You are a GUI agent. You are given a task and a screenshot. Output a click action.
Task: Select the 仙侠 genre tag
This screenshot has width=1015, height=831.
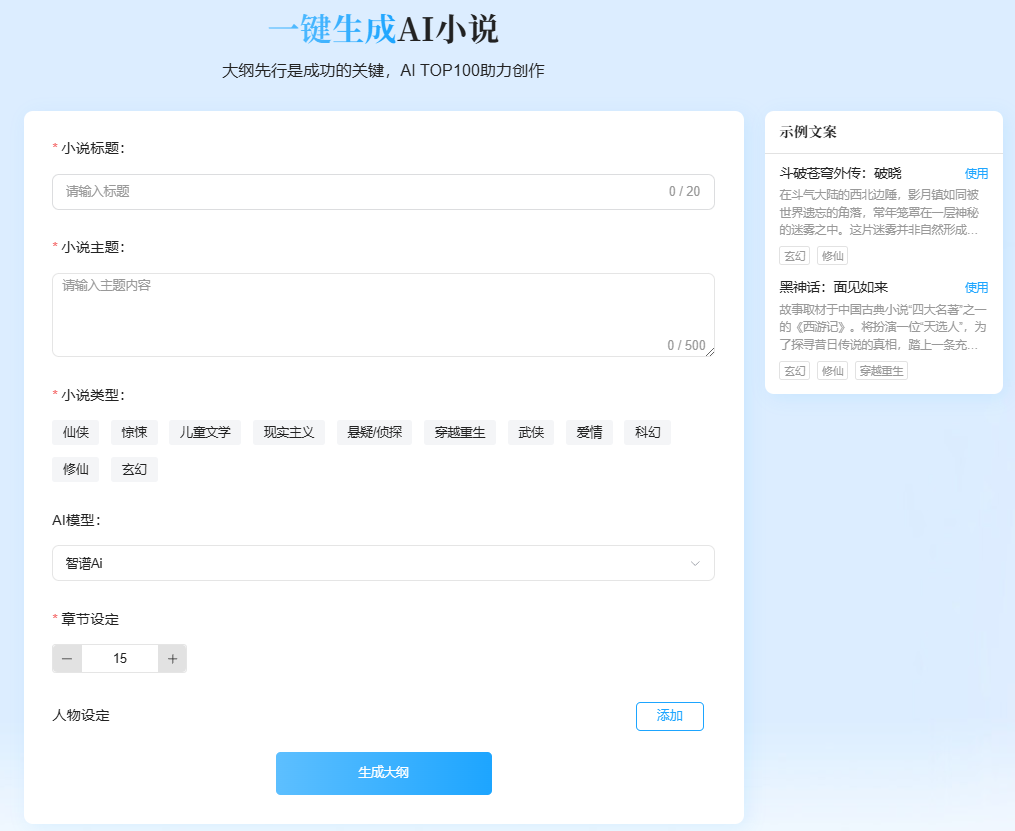tap(76, 432)
